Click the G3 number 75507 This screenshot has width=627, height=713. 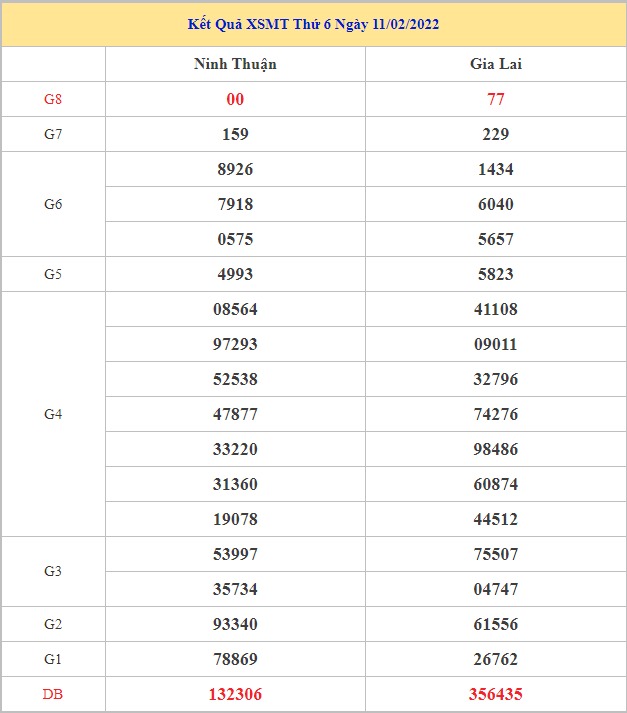tap(496, 554)
